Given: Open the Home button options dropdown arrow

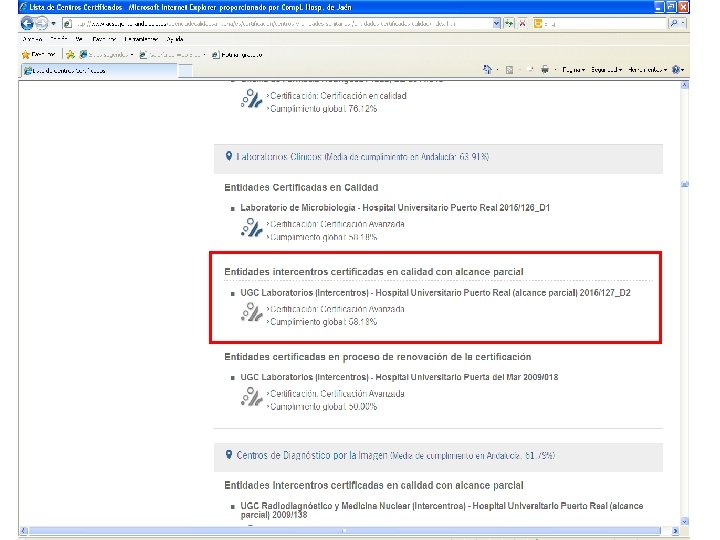Looking at the screenshot, I should 498,70.
